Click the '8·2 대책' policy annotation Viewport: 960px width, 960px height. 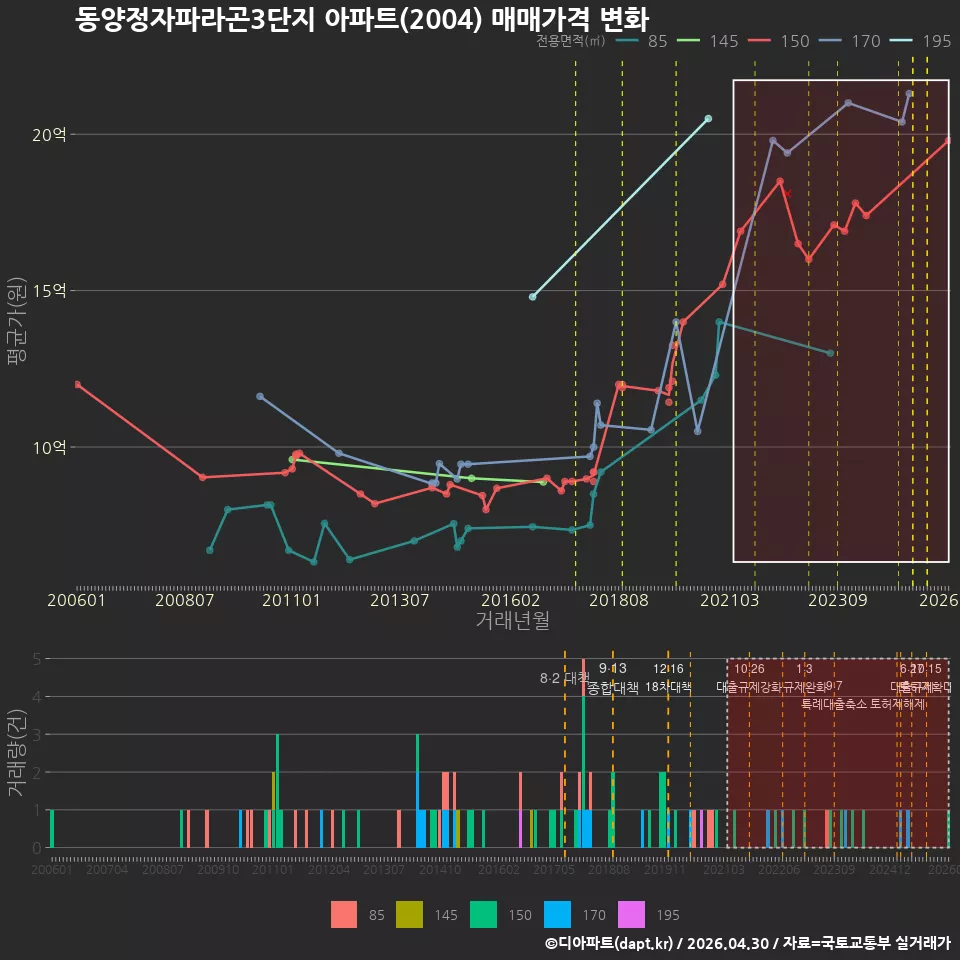pos(564,678)
